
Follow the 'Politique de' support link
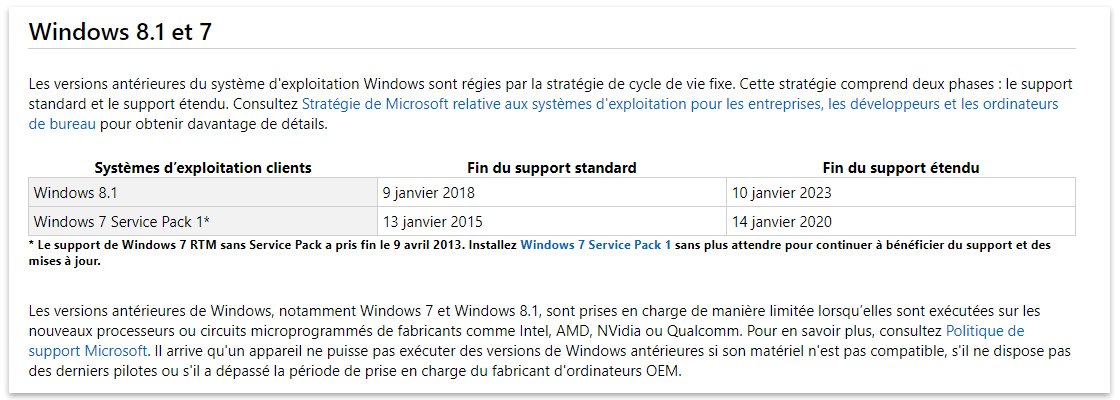click(985, 331)
